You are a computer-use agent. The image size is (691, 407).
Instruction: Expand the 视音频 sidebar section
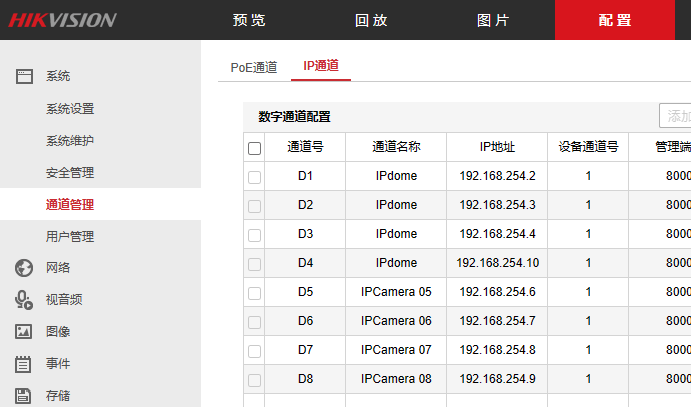63,299
